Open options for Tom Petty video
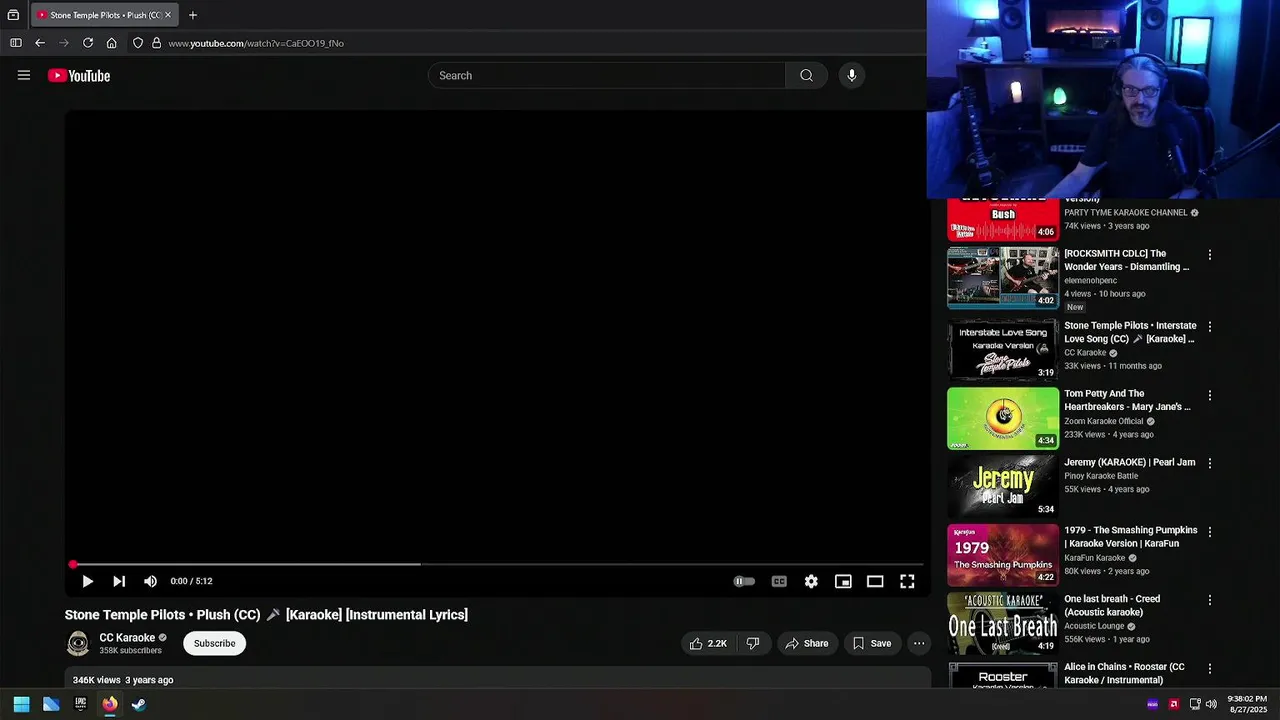The image size is (1280, 720). [x=1210, y=395]
